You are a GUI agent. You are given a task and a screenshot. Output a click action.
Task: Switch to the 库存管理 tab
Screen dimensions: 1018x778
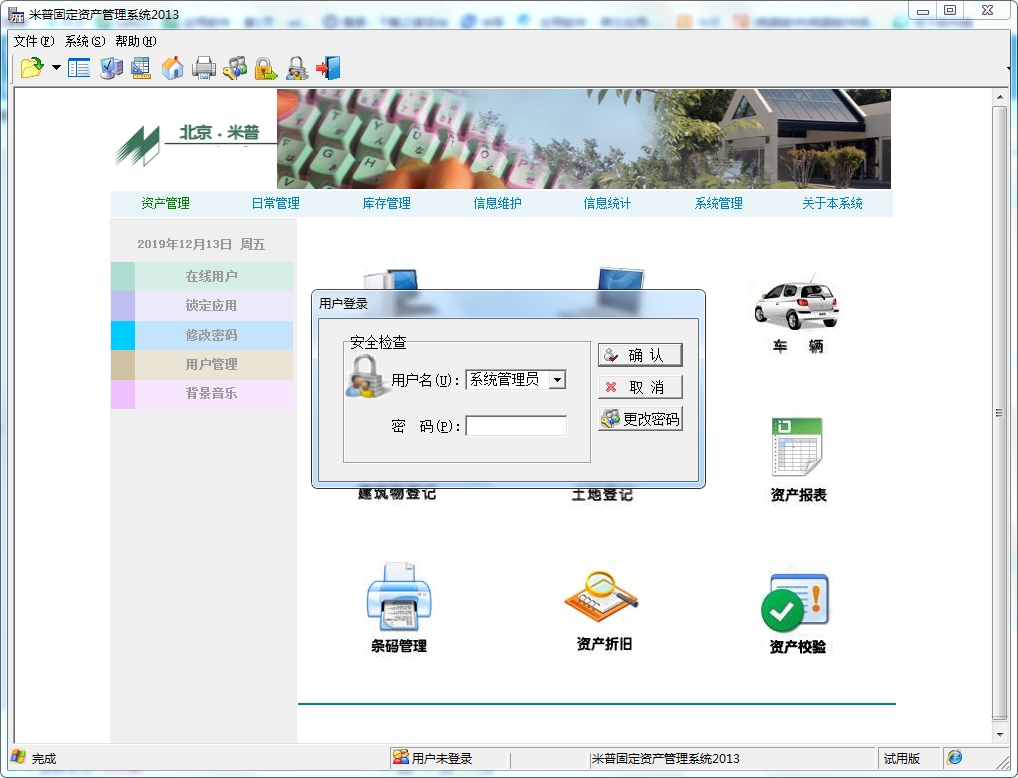[x=386, y=203]
